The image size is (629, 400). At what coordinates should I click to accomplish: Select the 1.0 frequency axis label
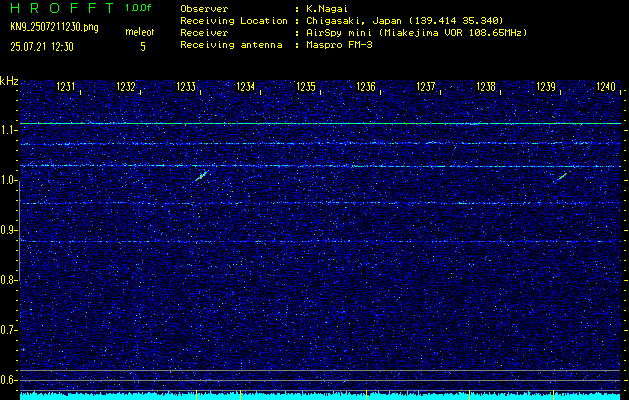(x=8, y=180)
